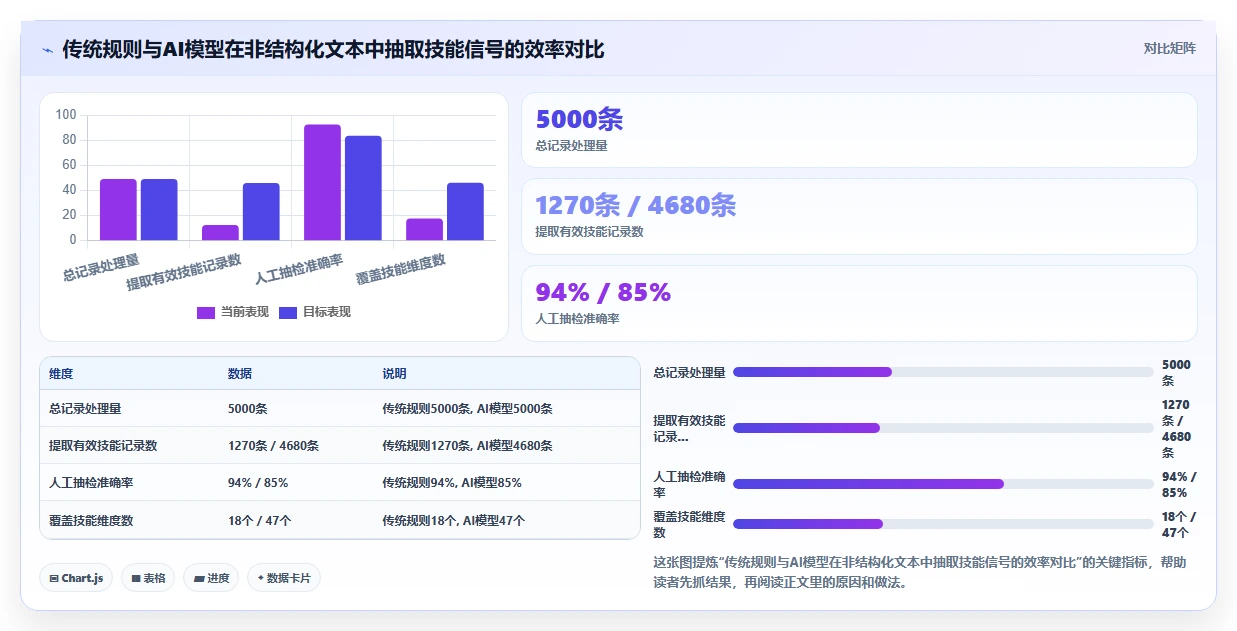The height and width of the screenshot is (631, 1237).
Task: Click the 5000条 value right of the progress bar
Action: [x=1176, y=373]
